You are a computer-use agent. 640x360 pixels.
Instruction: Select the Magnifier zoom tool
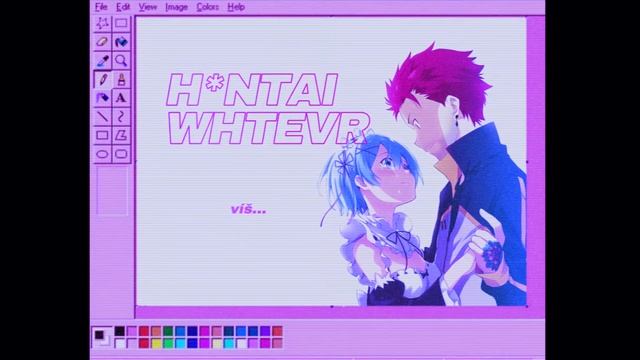[x=121, y=60]
